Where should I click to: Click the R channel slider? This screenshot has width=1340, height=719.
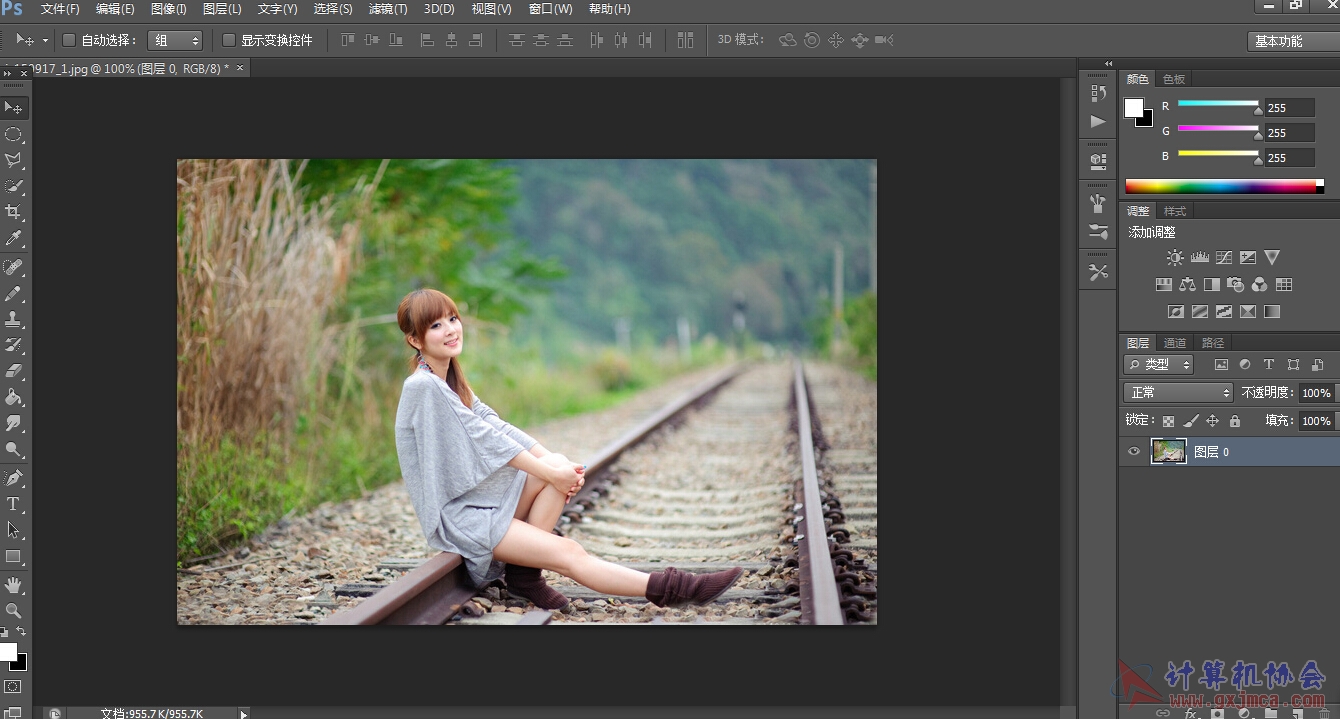tap(1218, 103)
